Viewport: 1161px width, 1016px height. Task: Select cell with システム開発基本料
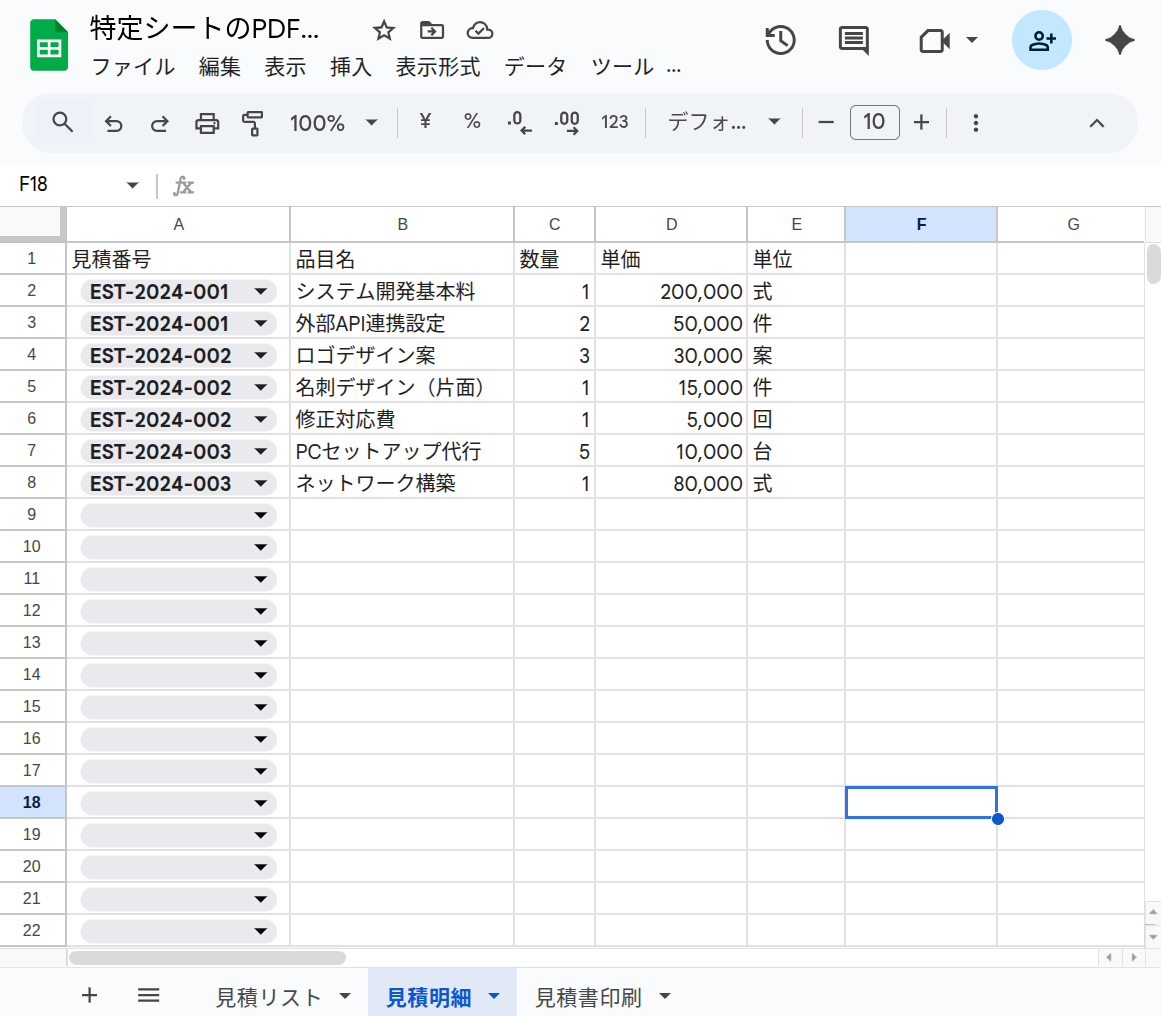point(402,291)
